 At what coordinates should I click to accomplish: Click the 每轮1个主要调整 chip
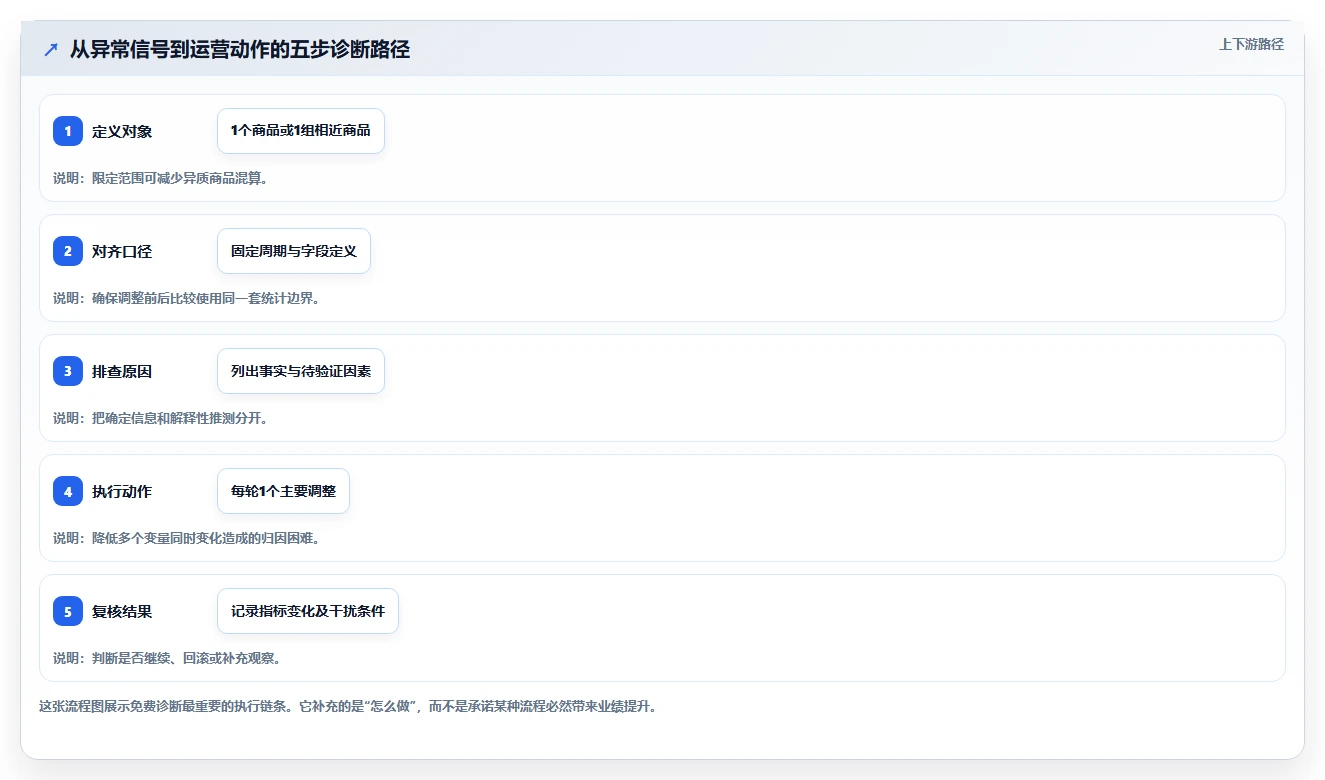283,491
